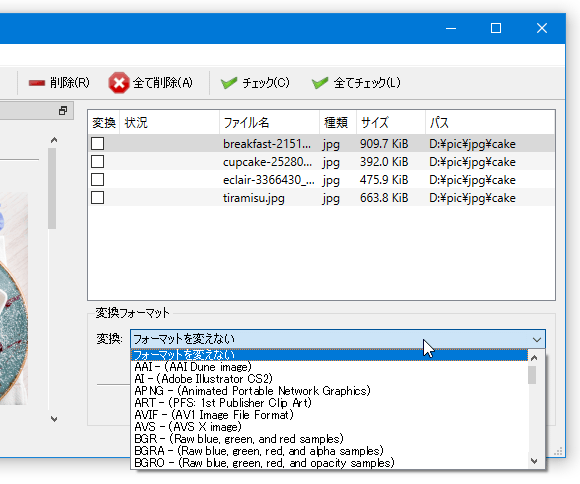Image resolution: width=580 pixels, height=484 pixels.
Task: Sort by the サイズ column header
Action: [x=391, y=122]
